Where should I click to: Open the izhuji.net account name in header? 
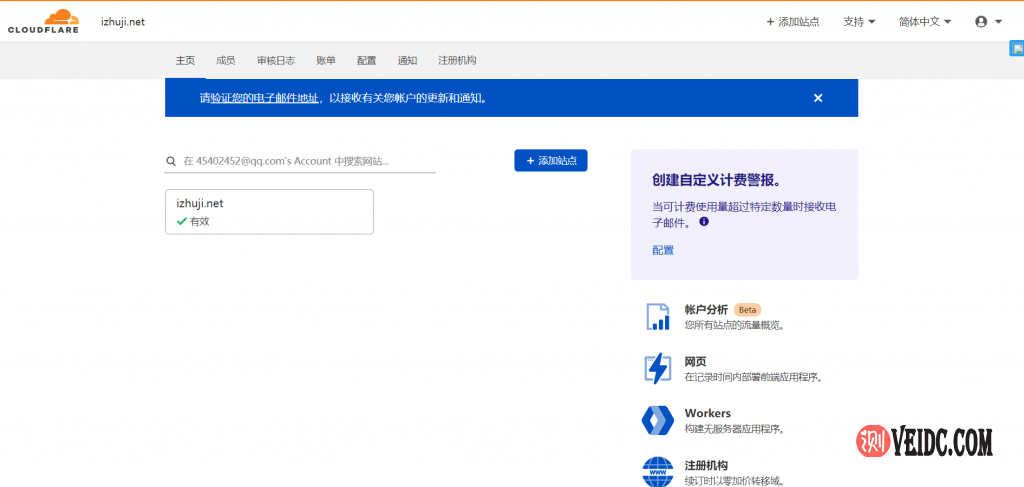tap(123, 22)
